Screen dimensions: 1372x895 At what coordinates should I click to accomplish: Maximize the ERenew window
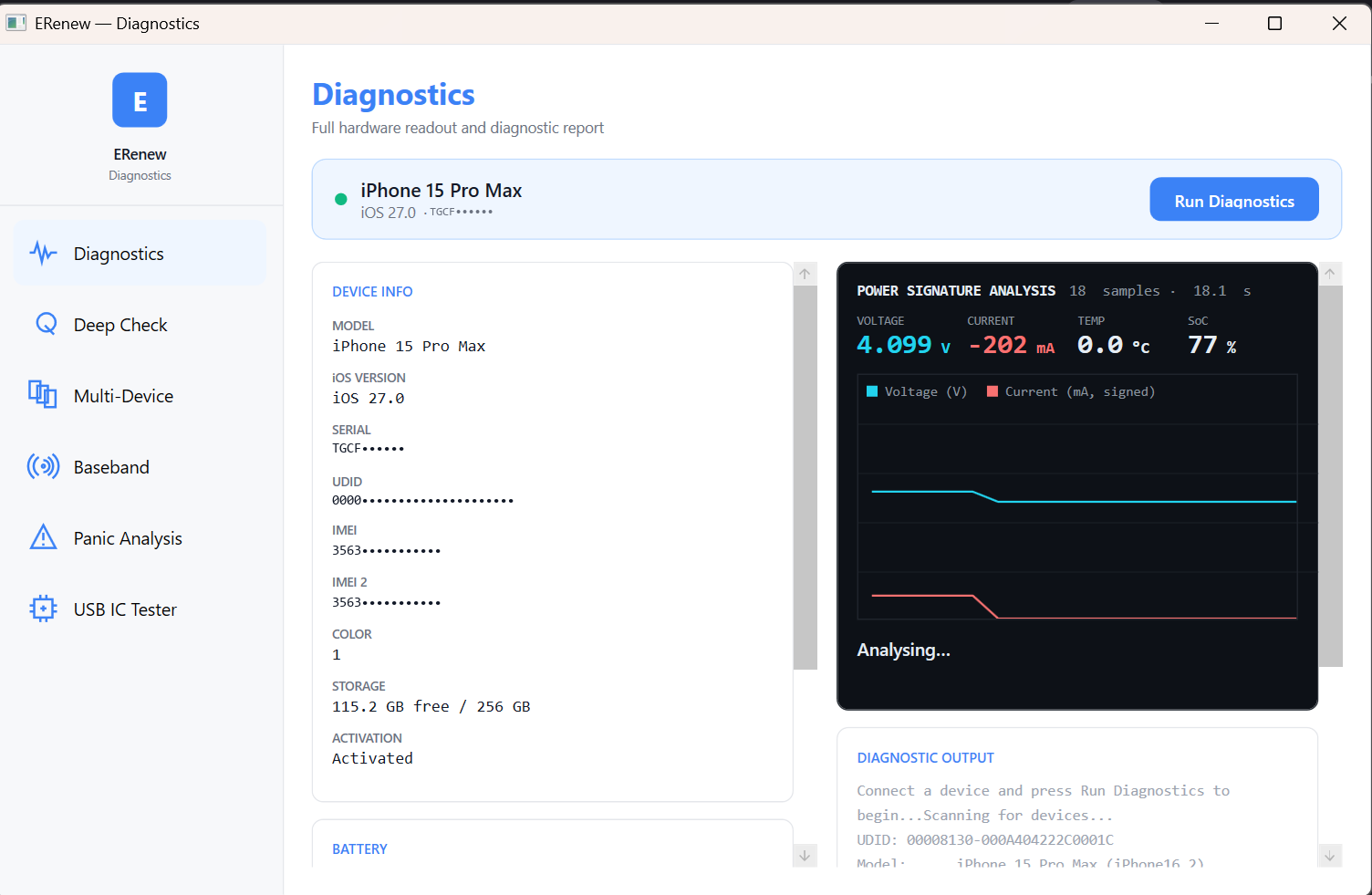coord(1275,24)
